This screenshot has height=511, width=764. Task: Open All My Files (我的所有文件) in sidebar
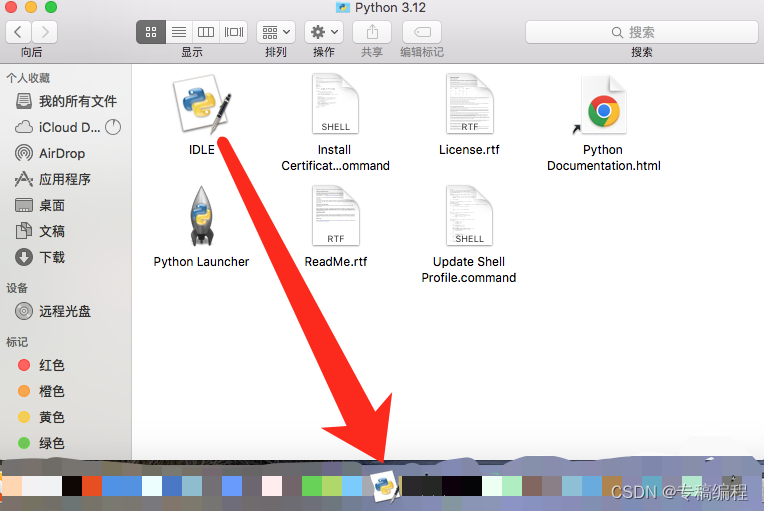(66, 101)
